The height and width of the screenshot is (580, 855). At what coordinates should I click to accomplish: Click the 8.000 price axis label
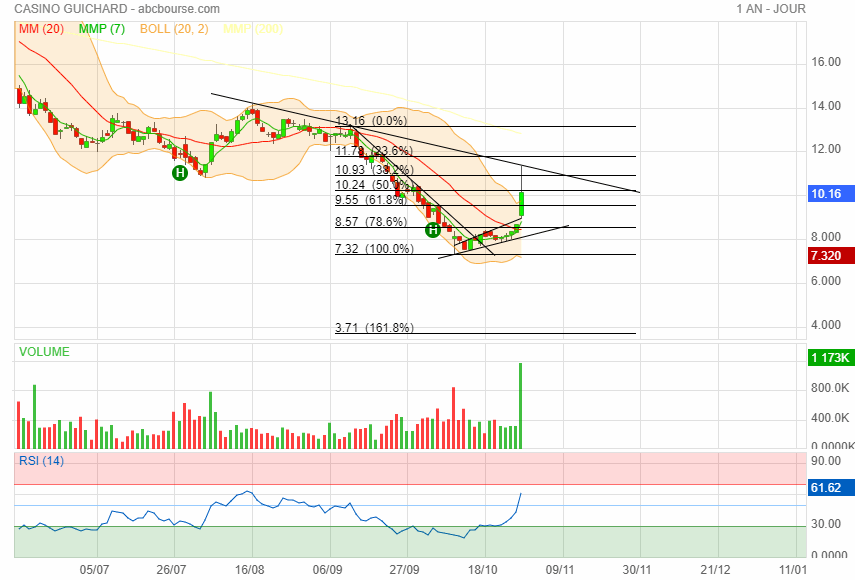coord(826,237)
